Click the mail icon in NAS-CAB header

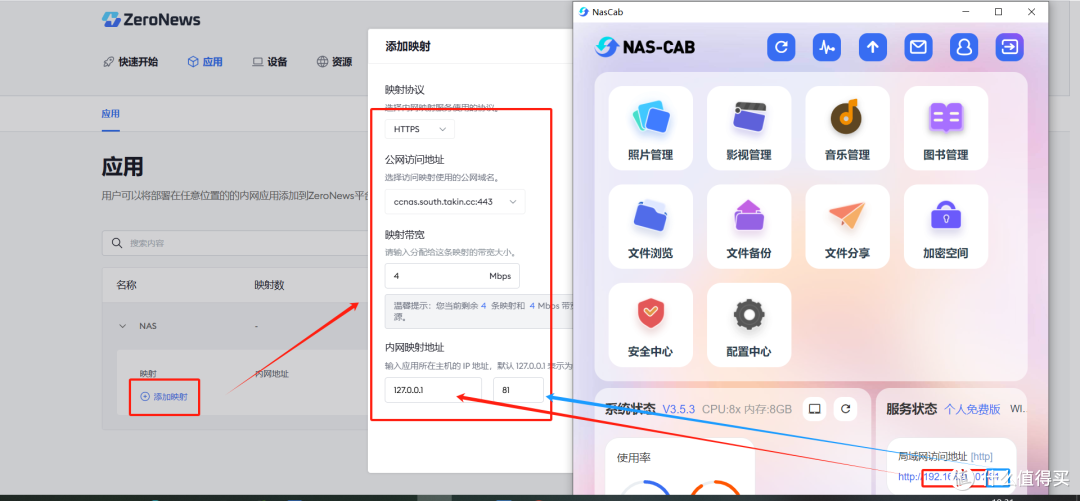pos(918,47)
